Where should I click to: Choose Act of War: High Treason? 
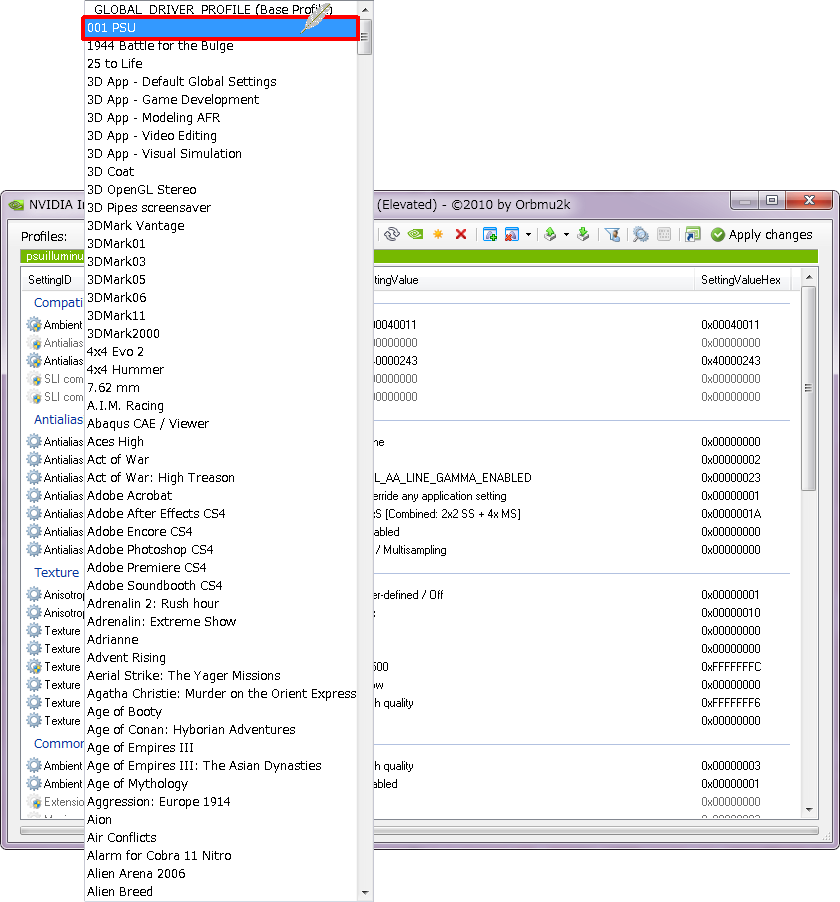221,477
